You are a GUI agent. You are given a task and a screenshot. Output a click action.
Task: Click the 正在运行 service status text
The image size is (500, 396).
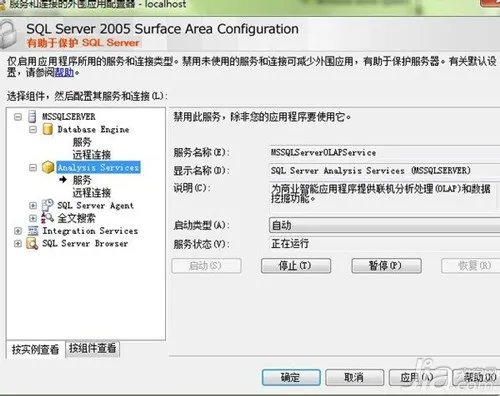click(290, 244)
